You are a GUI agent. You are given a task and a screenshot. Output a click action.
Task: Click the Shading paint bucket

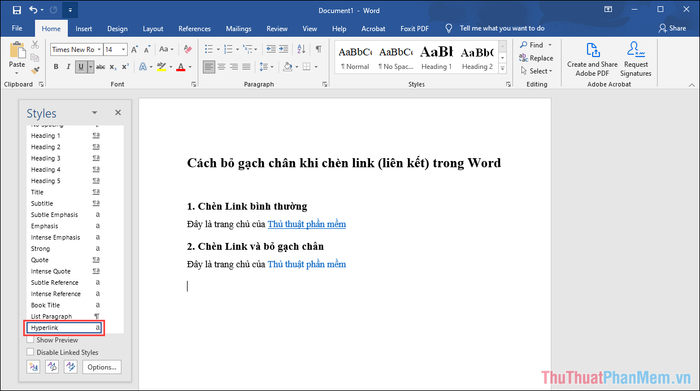pyautogui.click(x=288, y=67)
